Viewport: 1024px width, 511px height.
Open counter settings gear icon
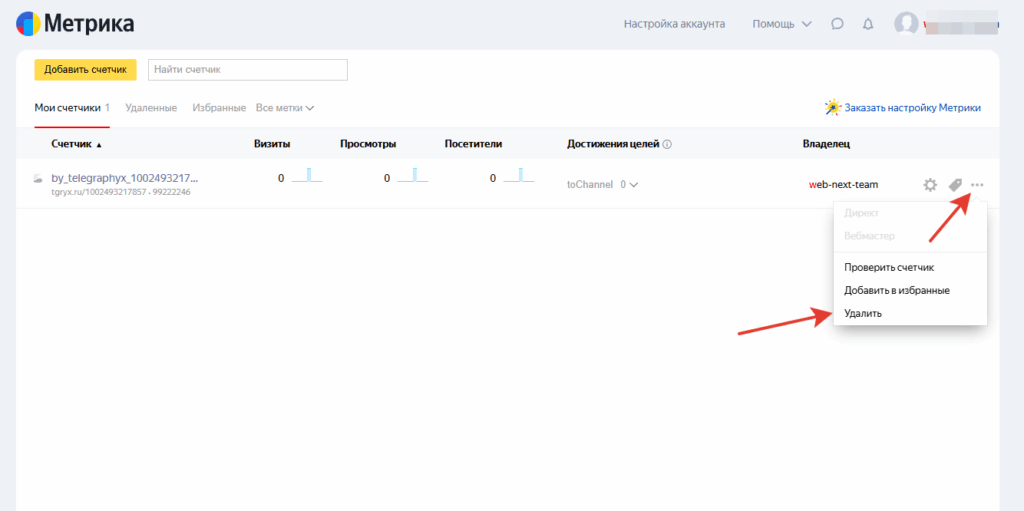coord(930,185)
